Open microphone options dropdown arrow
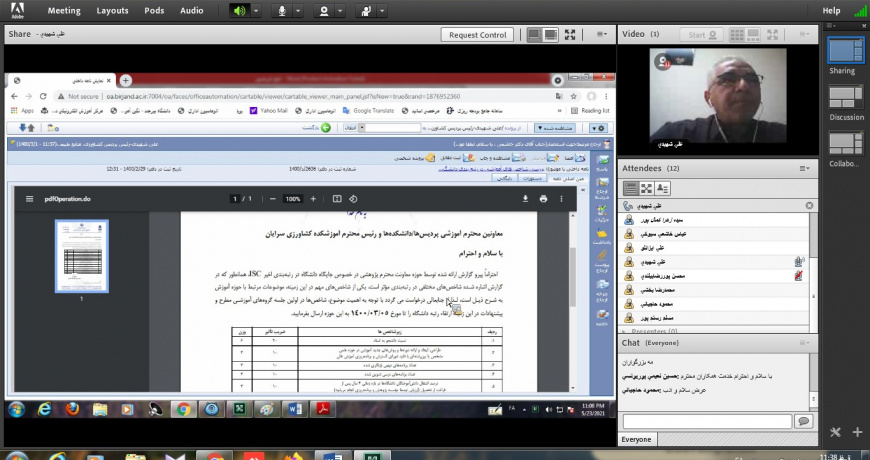This screenshot has width=870, height=460. [298, 11]
